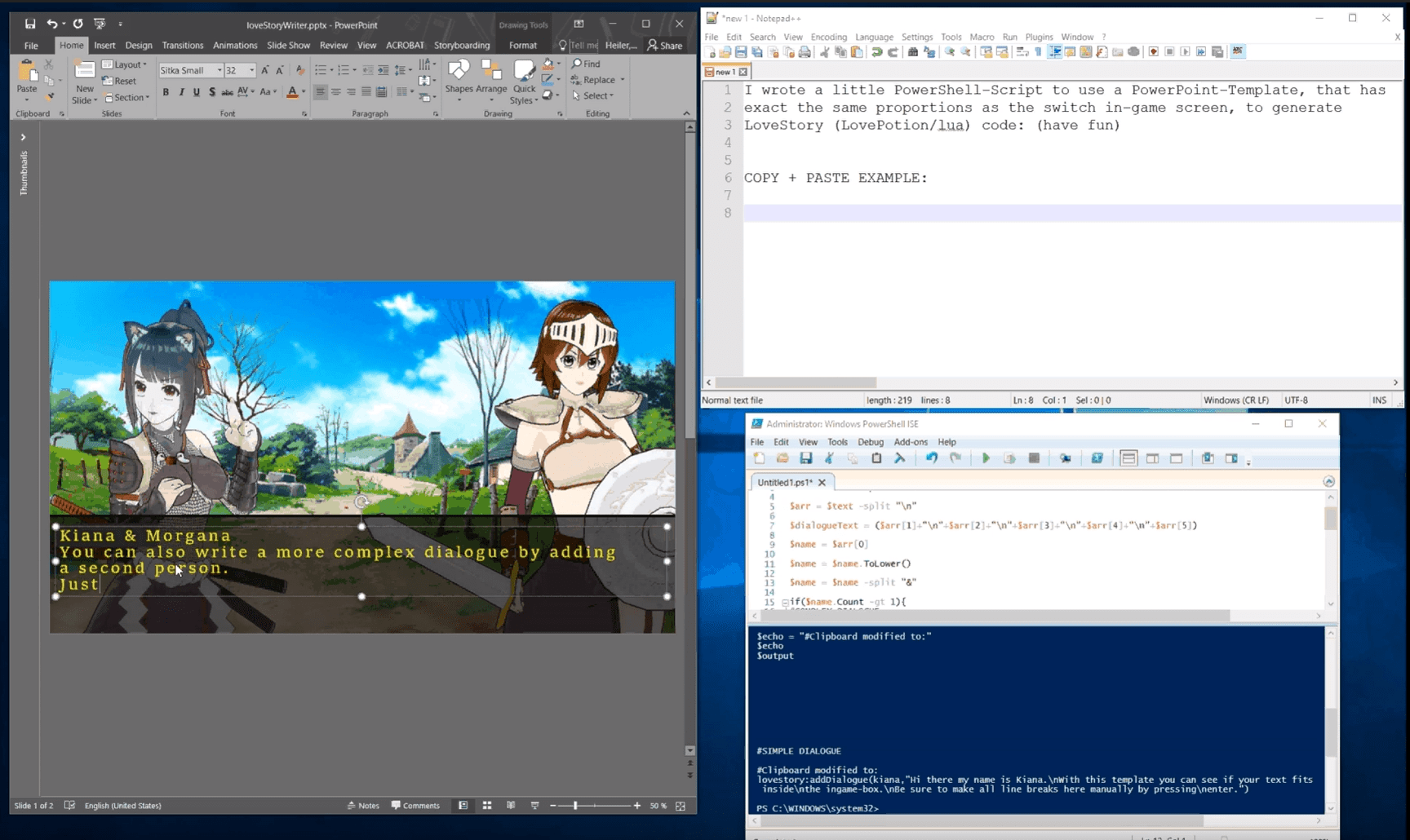Image resolution: width=1410 pixels, height=840 pixels.
Task: Open the Insert tab in PowerPoint
Action: [x=104, y=45]
